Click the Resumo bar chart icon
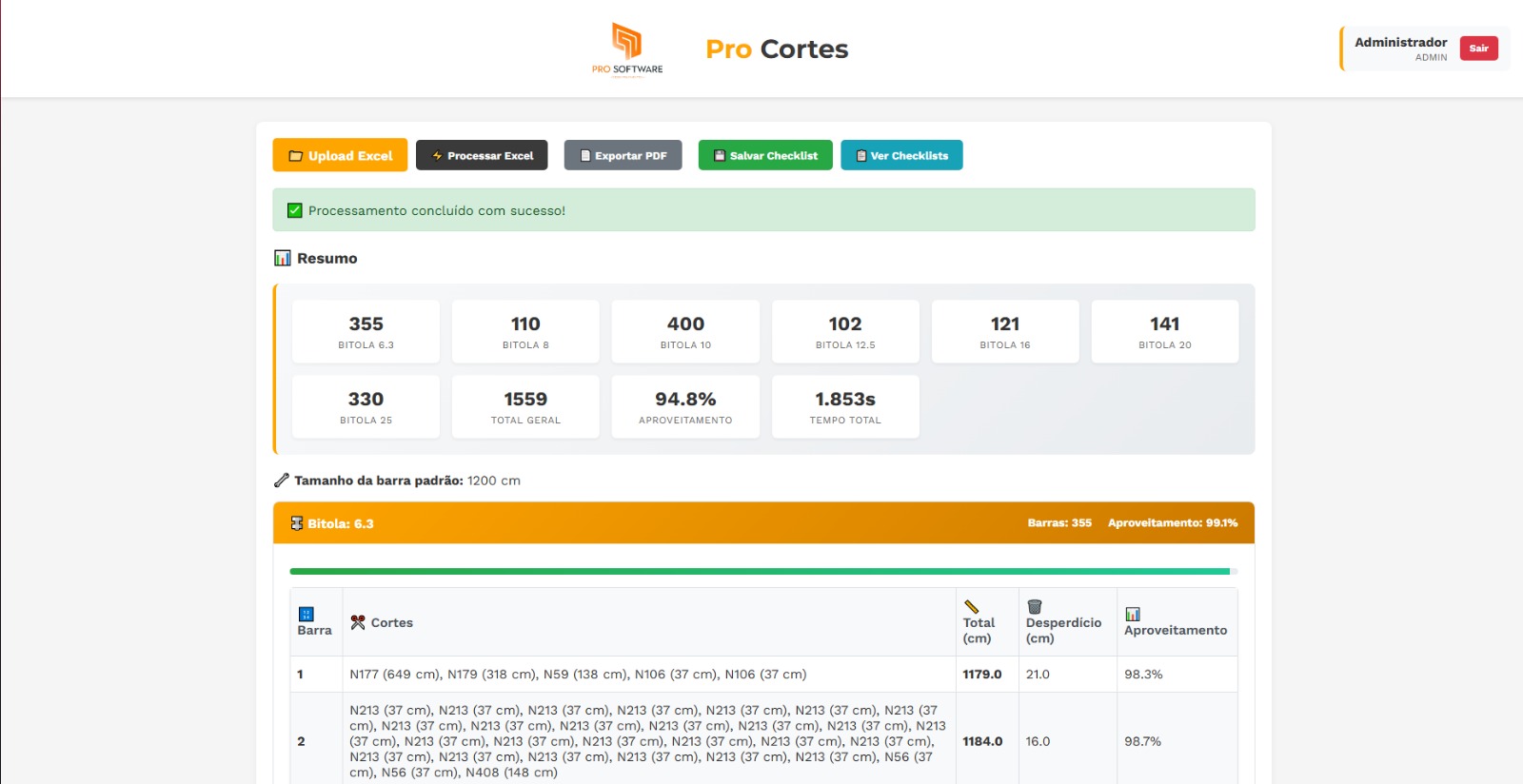Viewport: 1523px width, 784px height. pyautogui.click(x=283, y=258)
